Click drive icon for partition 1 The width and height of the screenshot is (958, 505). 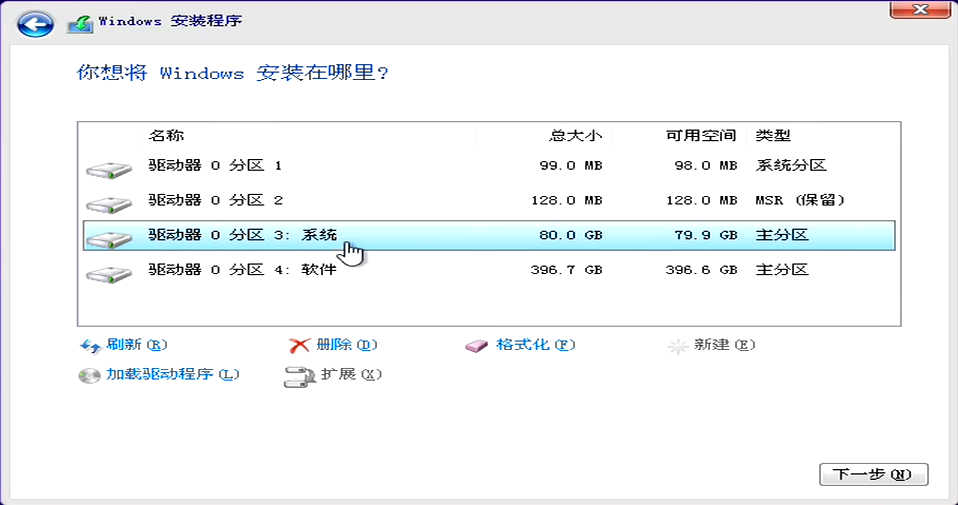click(108, 170)
